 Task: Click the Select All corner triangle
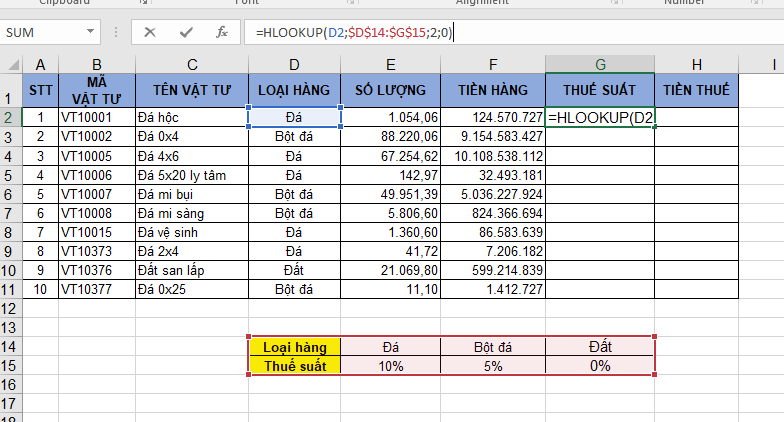coord(11,65)
